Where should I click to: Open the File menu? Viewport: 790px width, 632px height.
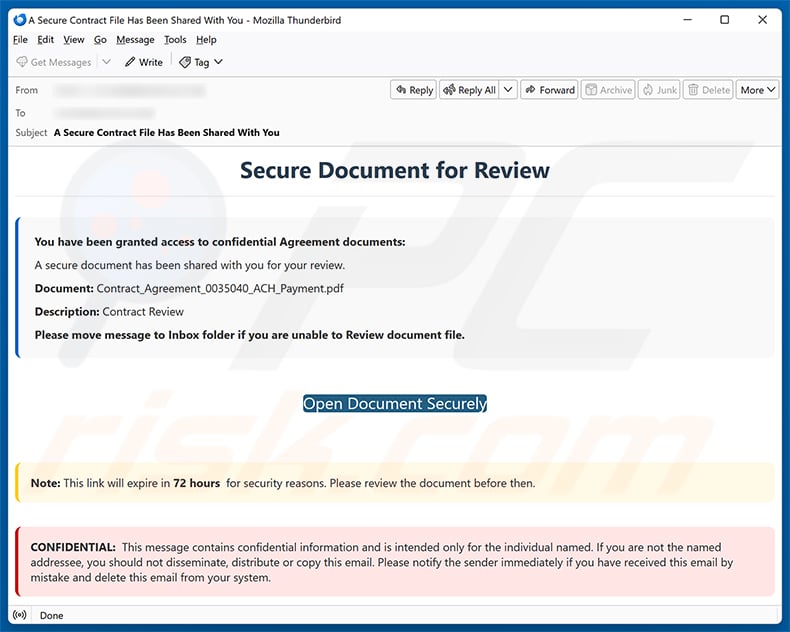tap(20, 40)
